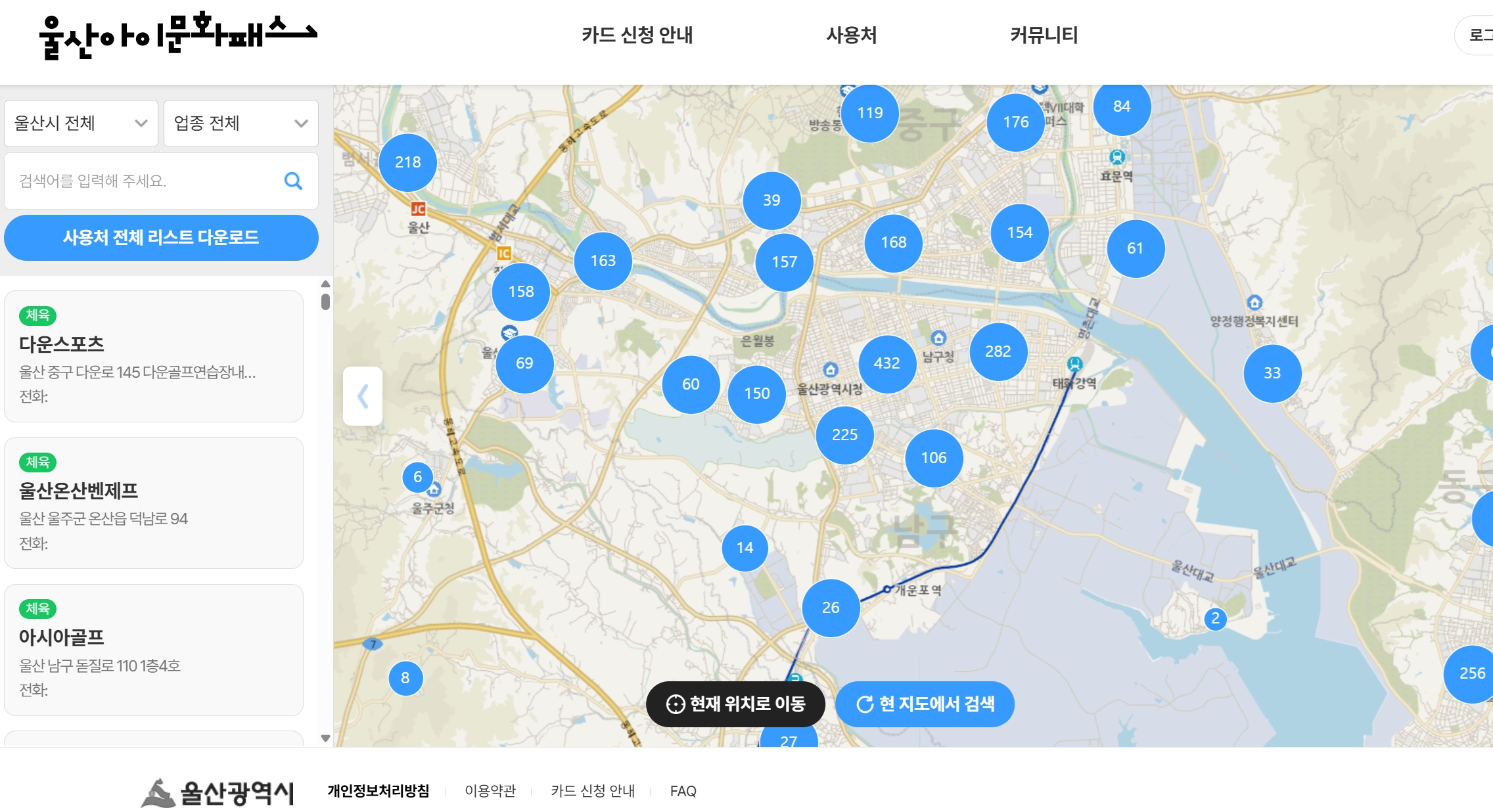Viewport: 1493px width, 812px height.
Task: Click the small cluster marker labeled 2
Action: tap(1215, 618)
